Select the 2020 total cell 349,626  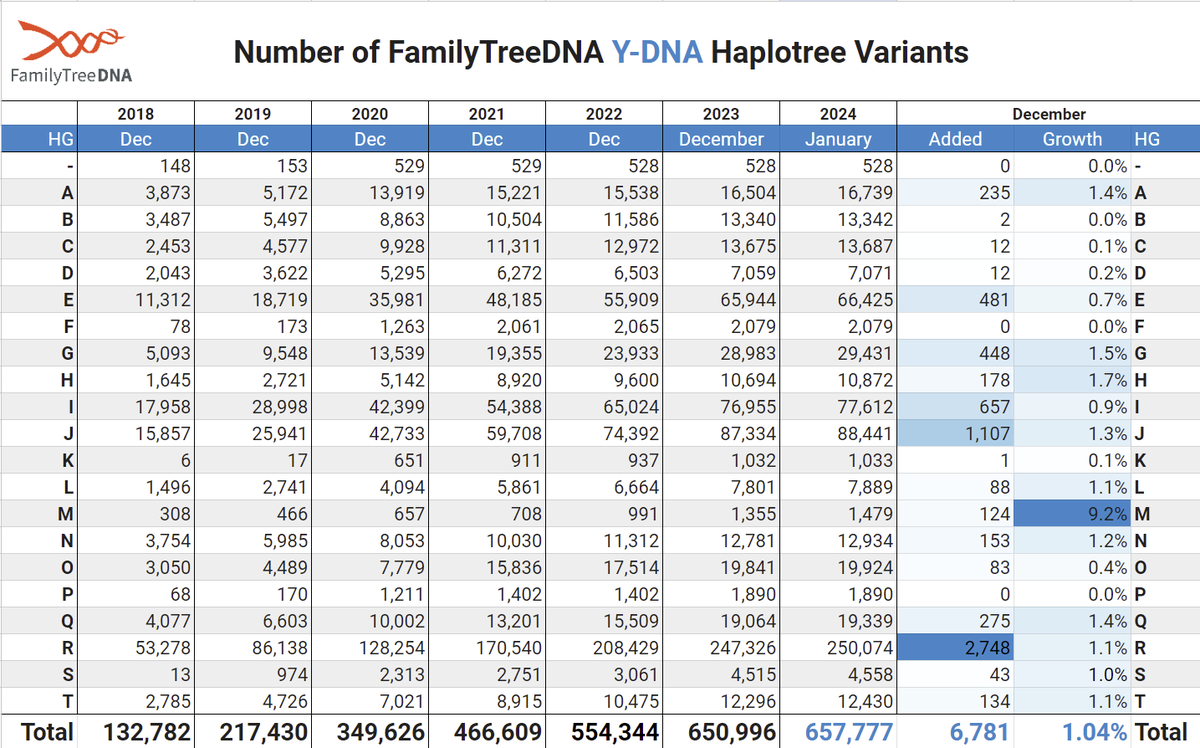pos(370,732)
